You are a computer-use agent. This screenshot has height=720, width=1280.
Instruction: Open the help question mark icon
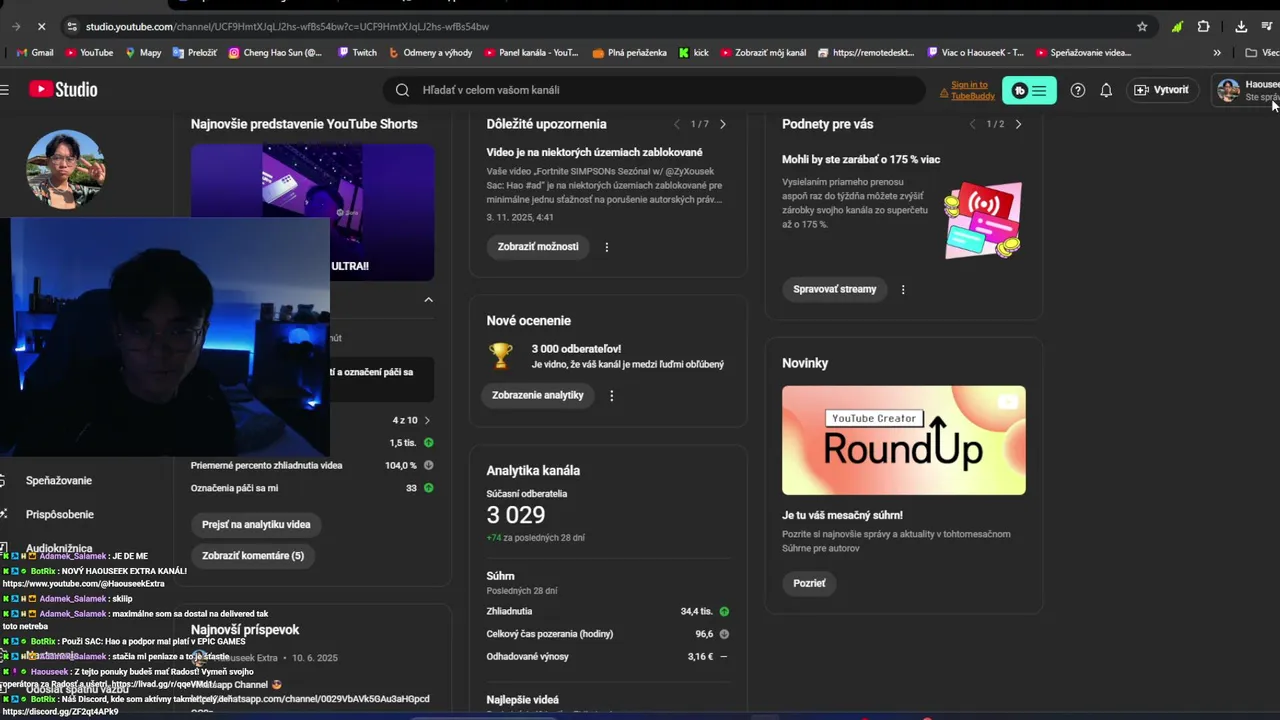coord(1078,90)
